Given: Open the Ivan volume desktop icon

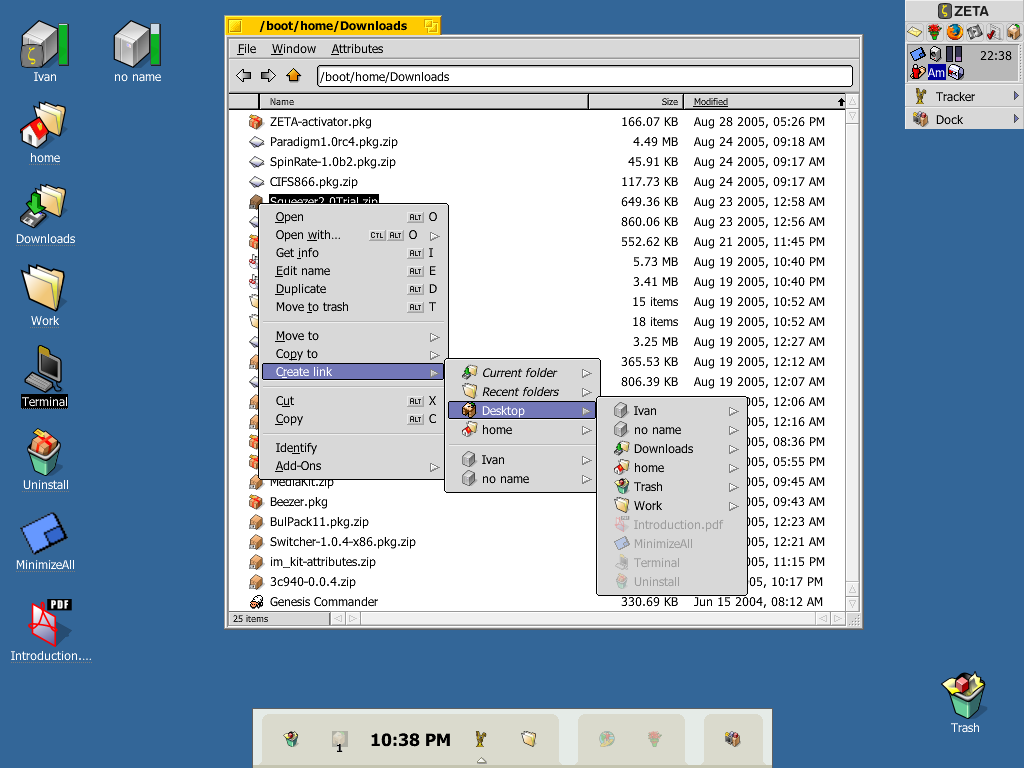Looking at the screenshot, I should [x=44, y=45].
